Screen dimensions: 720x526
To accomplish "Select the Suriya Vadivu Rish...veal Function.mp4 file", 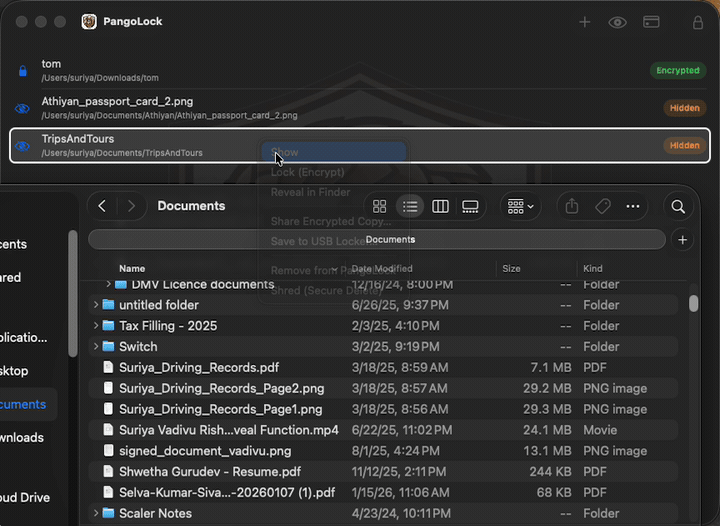I will 383,430.
